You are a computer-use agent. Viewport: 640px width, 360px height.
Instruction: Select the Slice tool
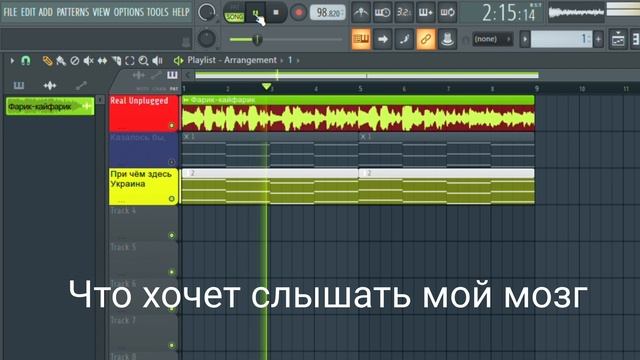tap(116, 61)
